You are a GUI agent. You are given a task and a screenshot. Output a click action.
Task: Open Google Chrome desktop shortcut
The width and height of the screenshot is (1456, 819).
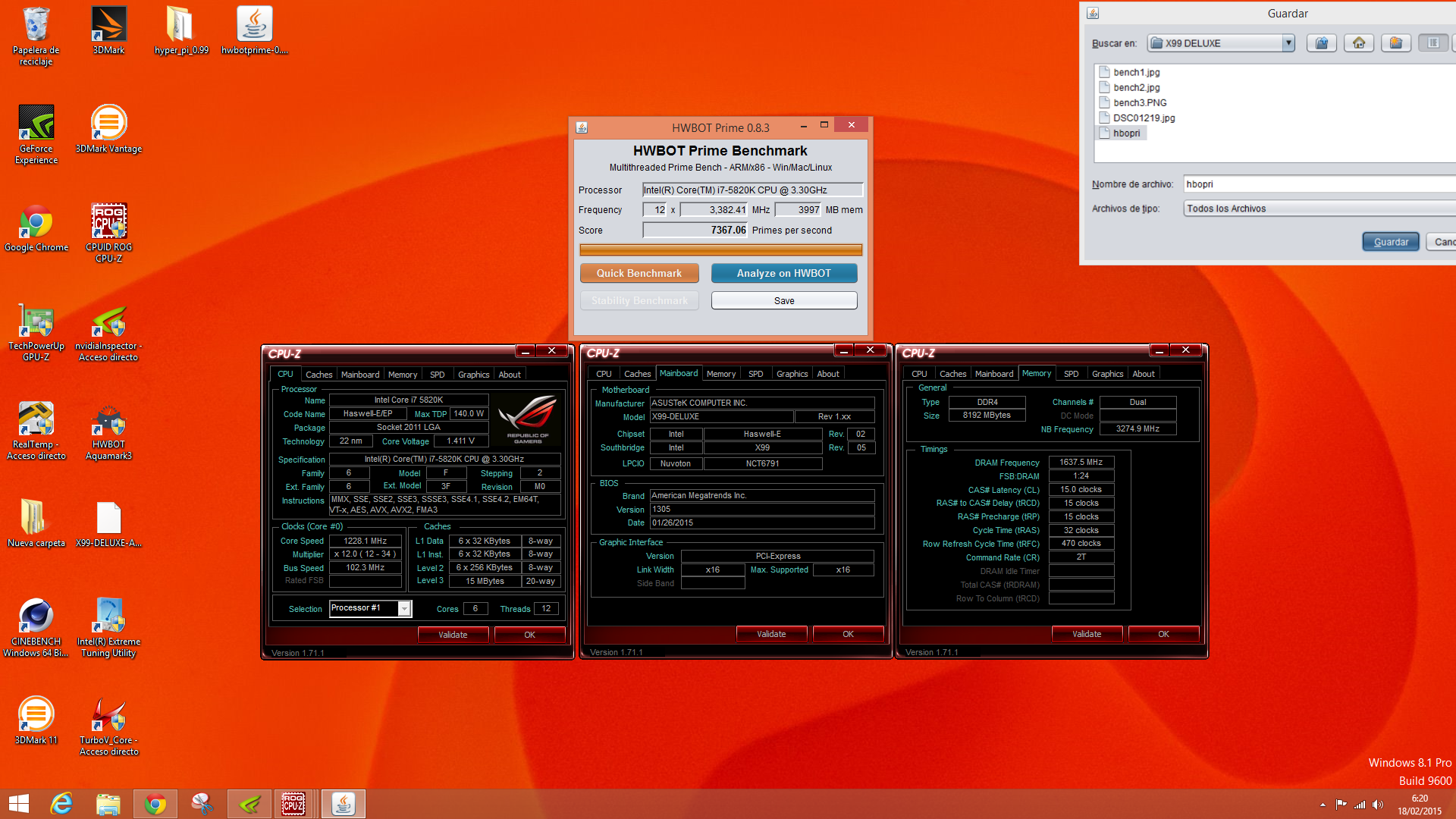(x=36, y=227)
